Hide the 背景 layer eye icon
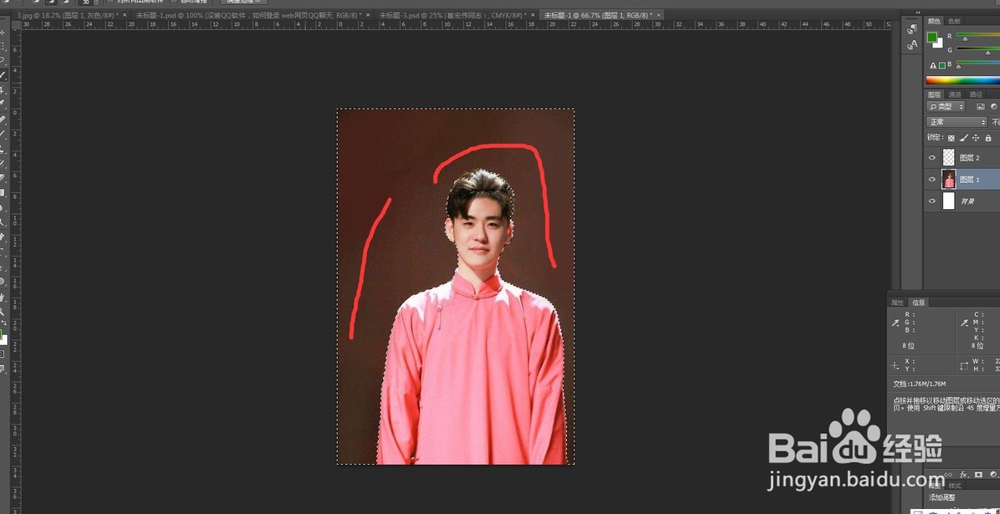1000x514 pixels. 932,201
